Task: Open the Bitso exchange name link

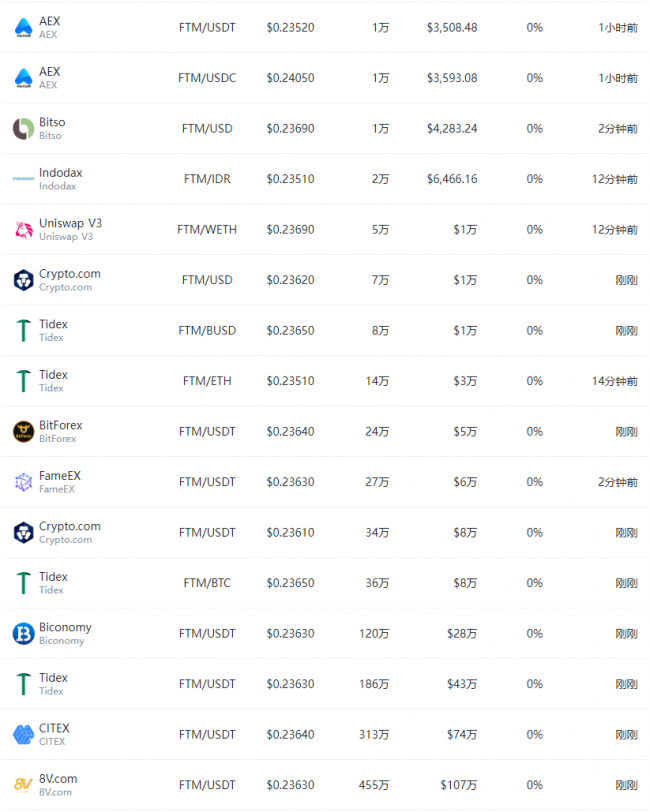Action: pyautogui.click(x=52, y=122)
